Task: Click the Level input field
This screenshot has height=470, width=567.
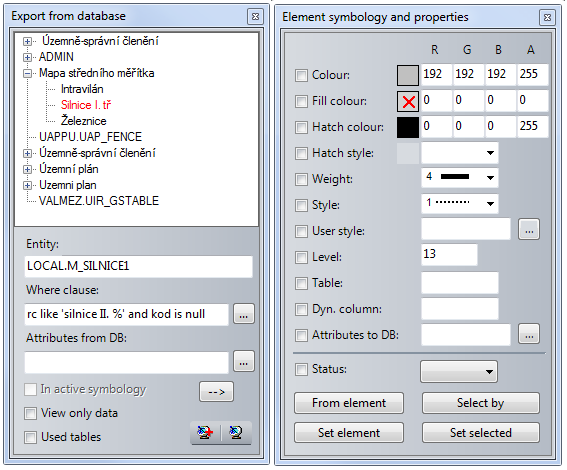Action: pyautogui.click(x=449, y=255)
